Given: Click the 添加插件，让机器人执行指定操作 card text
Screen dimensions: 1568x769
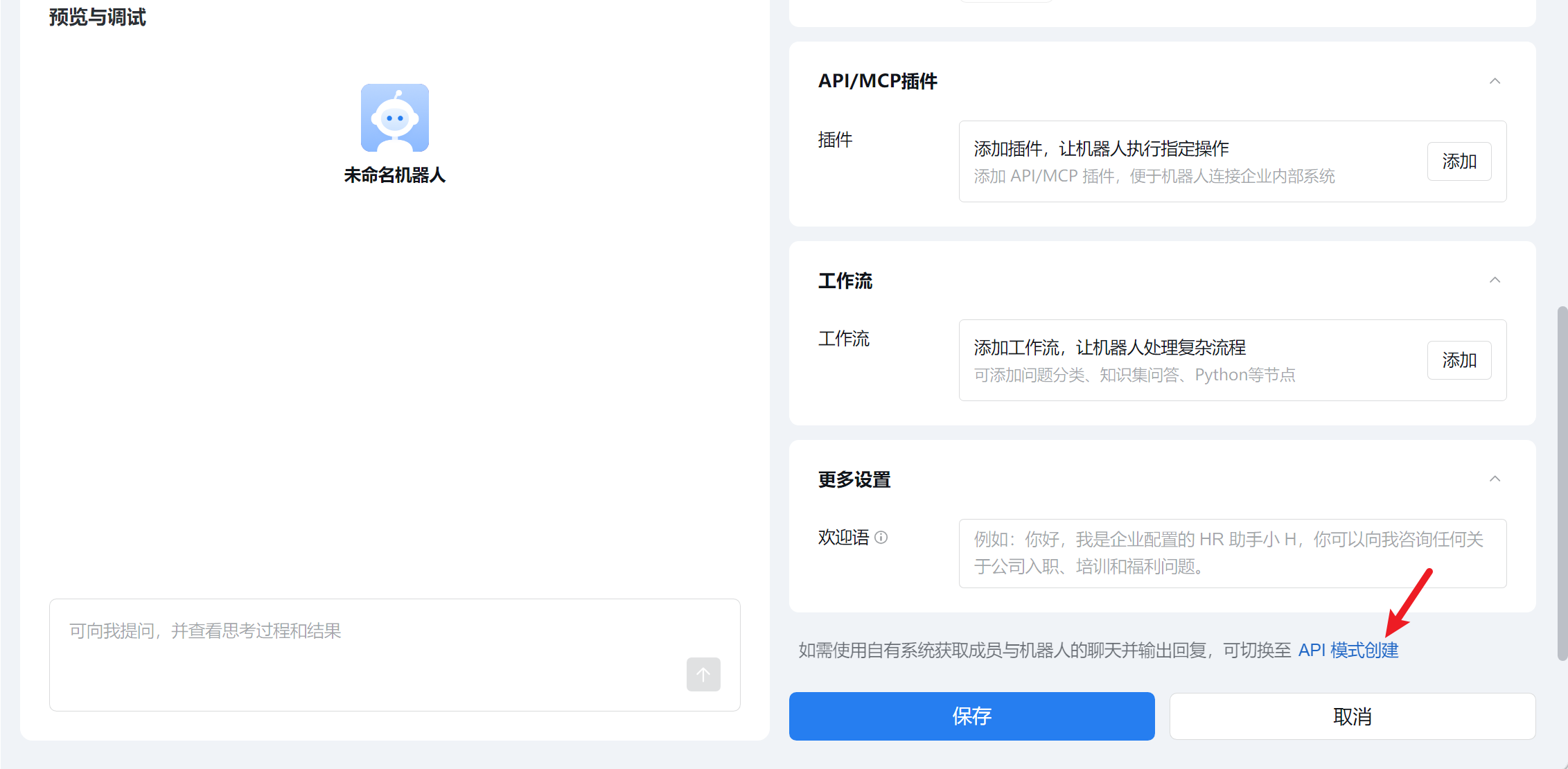Looking at the screenshot, I should [1100, 149].
